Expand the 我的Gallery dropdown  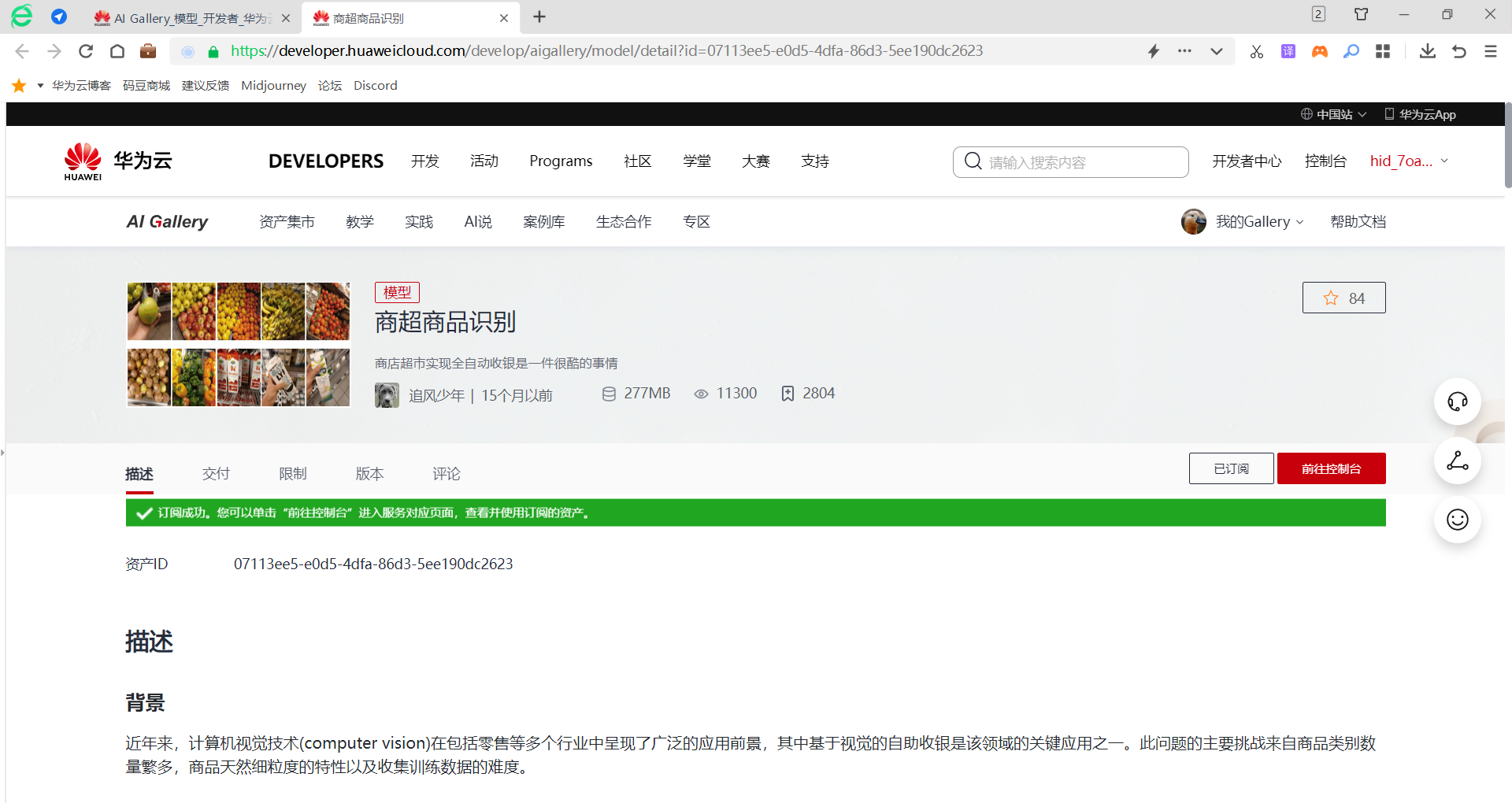tap(1259, 222)
